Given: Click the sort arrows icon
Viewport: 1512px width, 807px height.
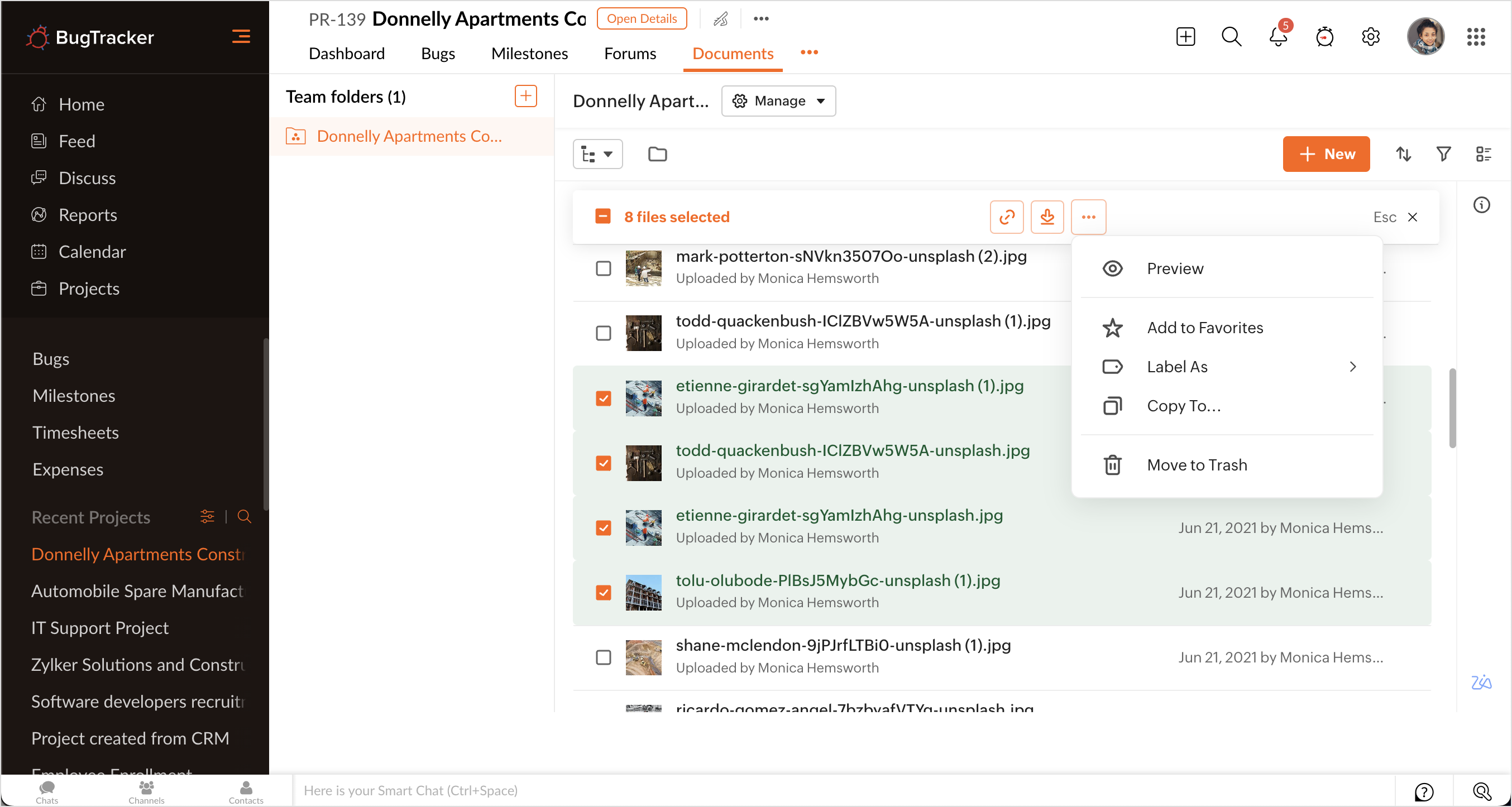Looking at the screenshot, I should click(1404, 154).
